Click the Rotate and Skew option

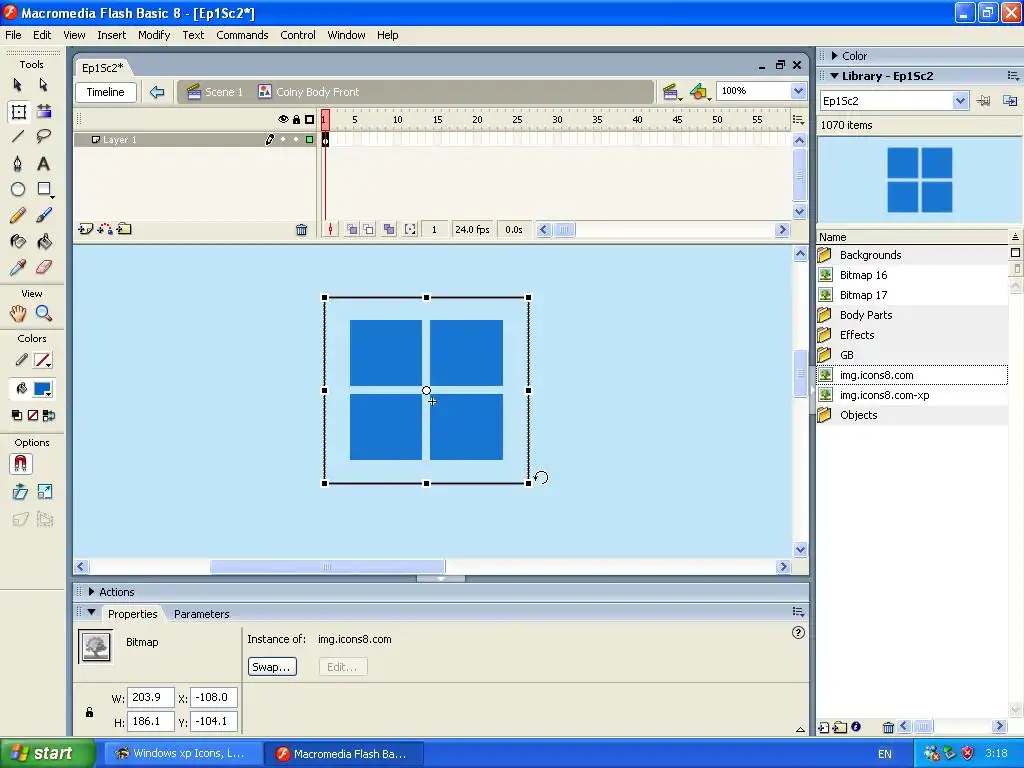pyautogui.click(x=20, y=492)
